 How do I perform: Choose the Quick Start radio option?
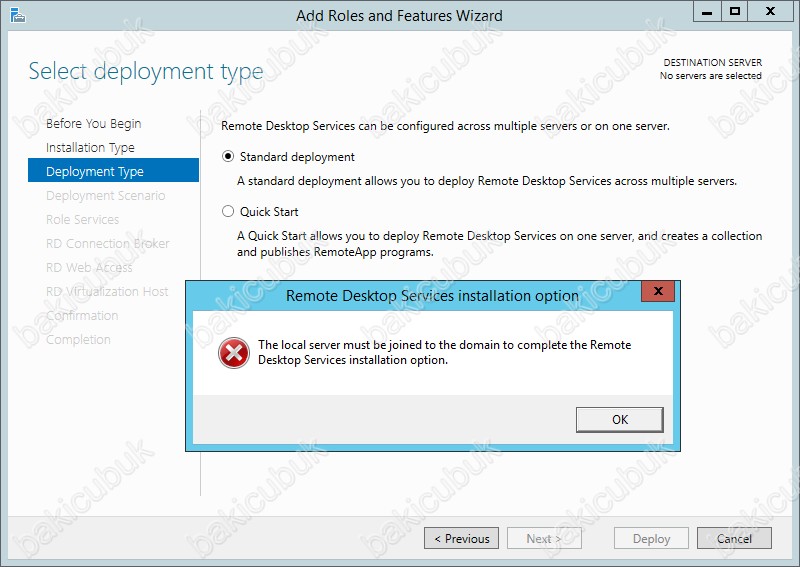228,212
